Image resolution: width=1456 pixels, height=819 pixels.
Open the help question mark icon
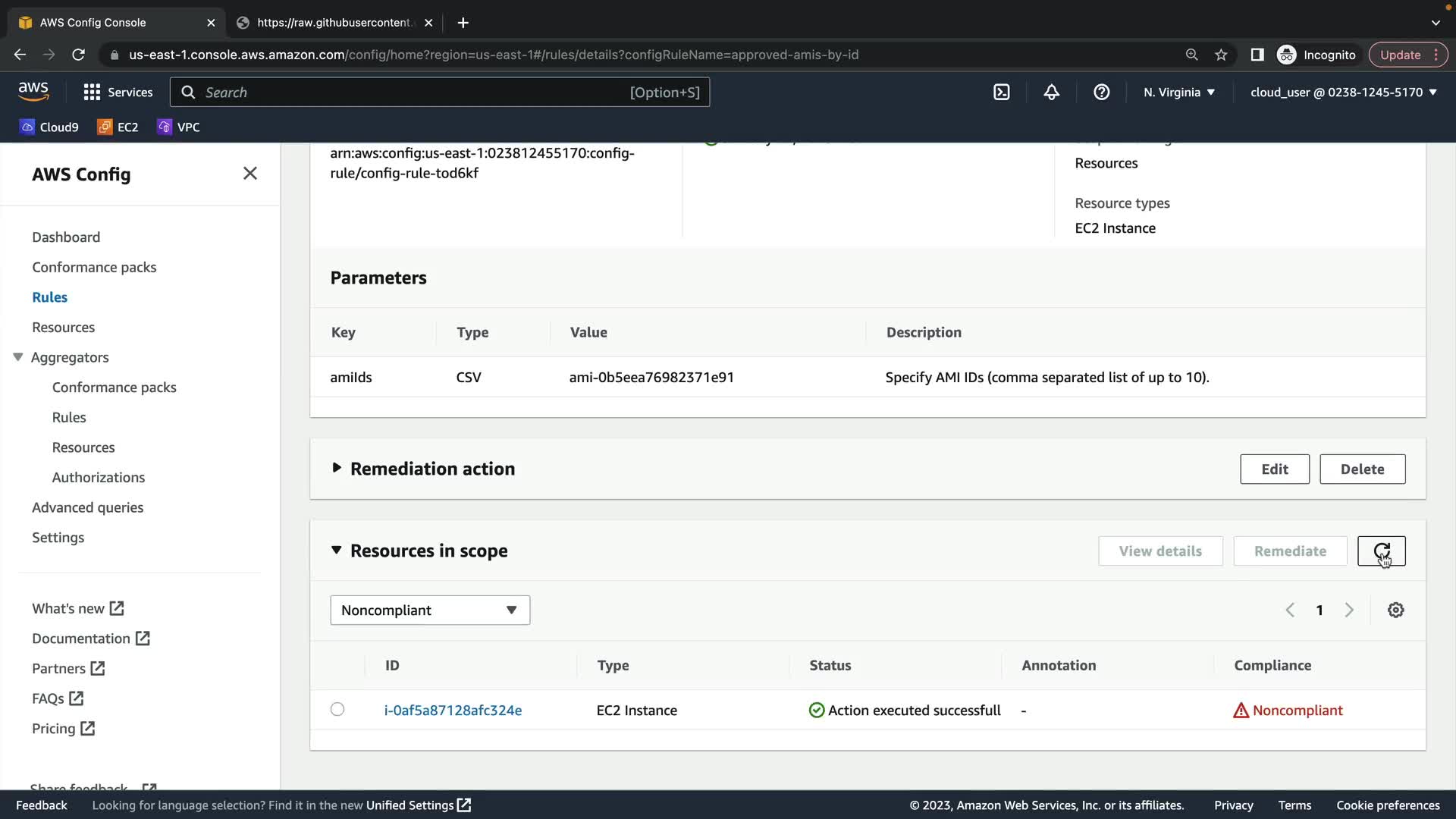[x=1101, y=92]
